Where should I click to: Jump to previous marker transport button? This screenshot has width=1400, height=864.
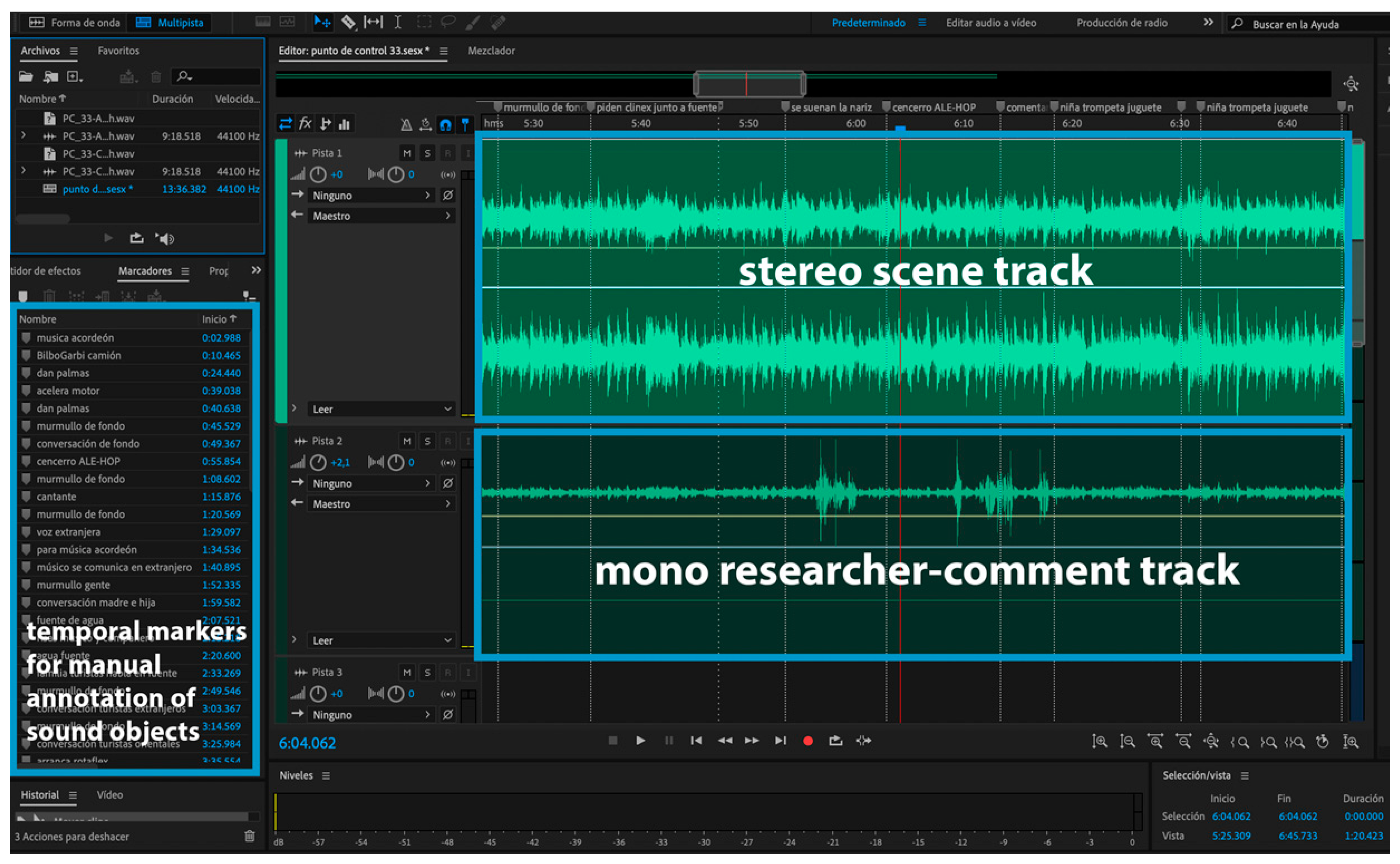click(696, 741)
